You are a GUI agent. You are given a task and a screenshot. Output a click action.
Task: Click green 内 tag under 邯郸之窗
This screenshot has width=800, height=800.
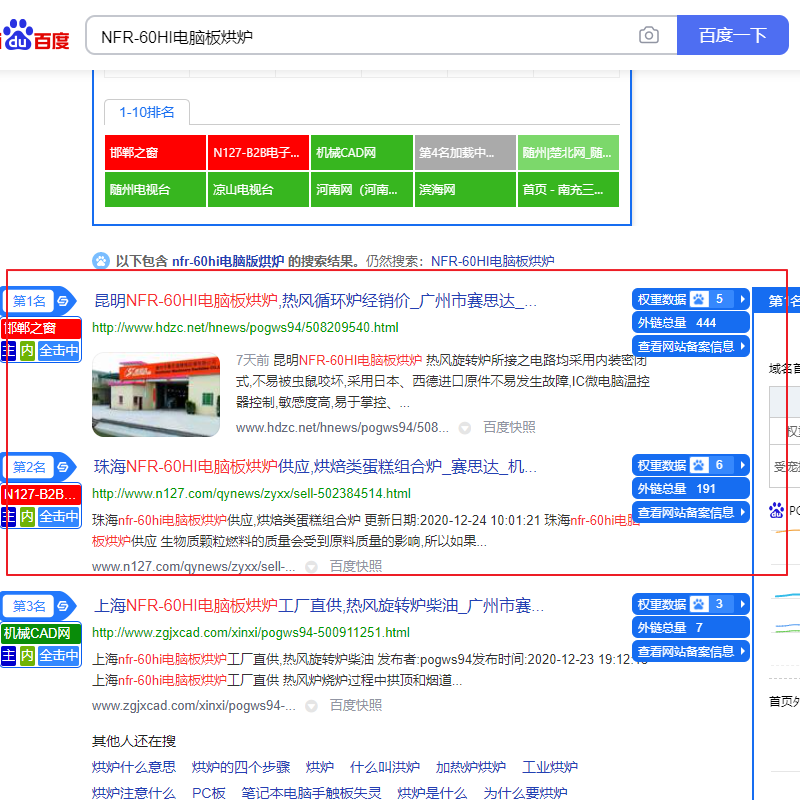tap(27, 351)
